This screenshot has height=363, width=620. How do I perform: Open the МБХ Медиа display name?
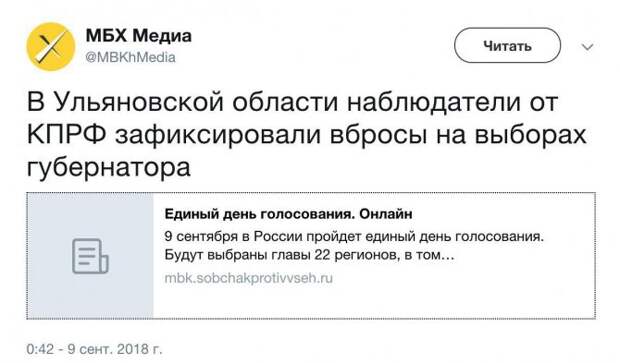coord(139,36)
